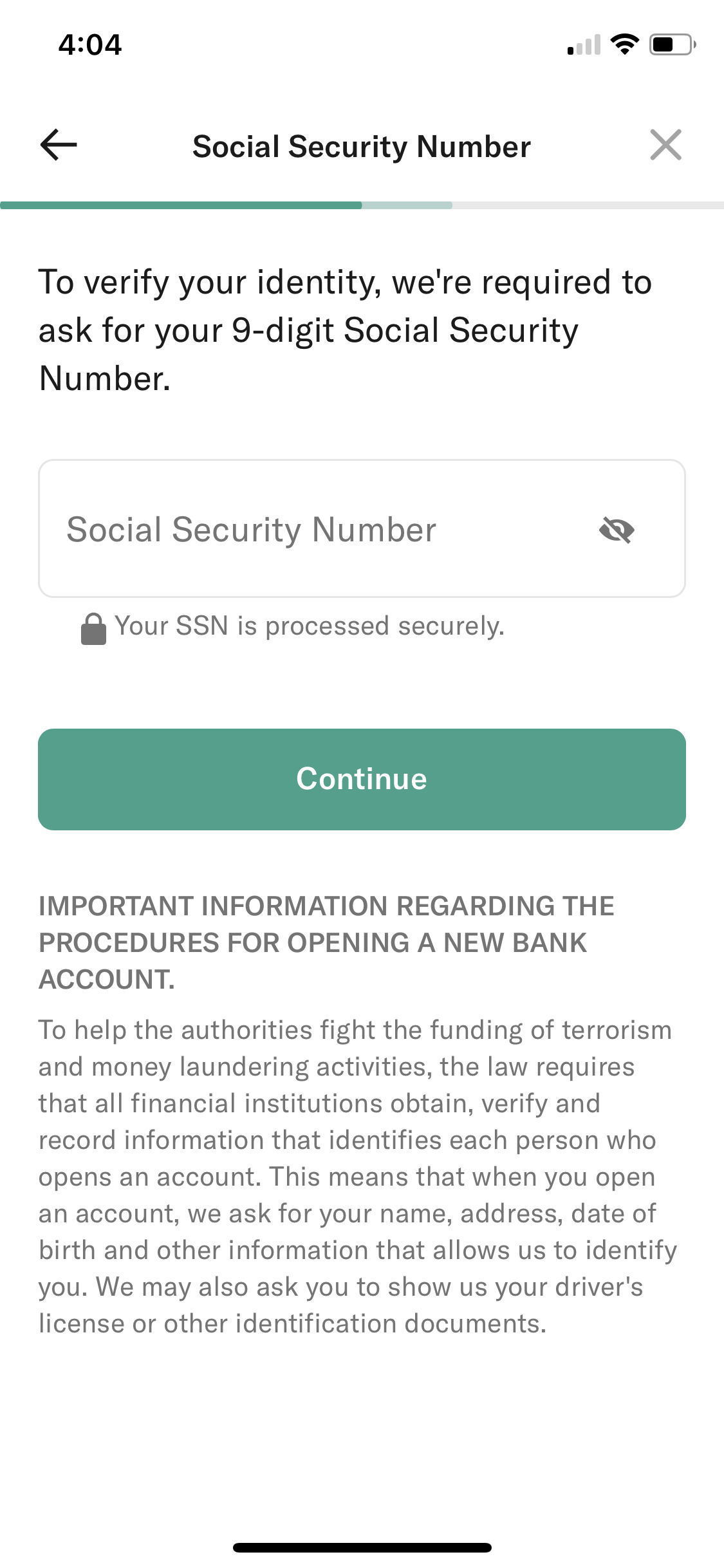Tap the home indicator bar at the bottom
Screen dimensions: 724x1568
click(362, 1547)
